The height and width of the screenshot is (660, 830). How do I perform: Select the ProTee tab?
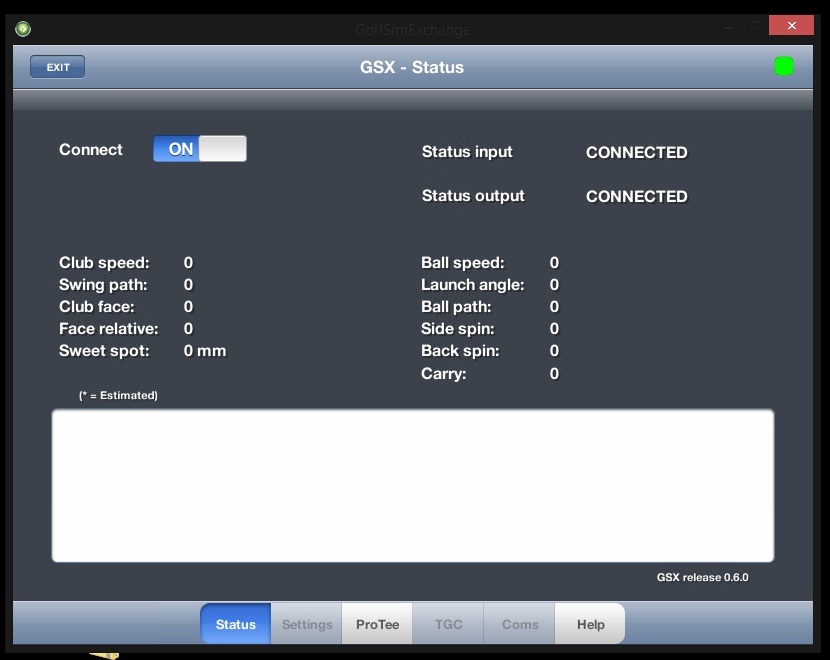tap(377, 624)
